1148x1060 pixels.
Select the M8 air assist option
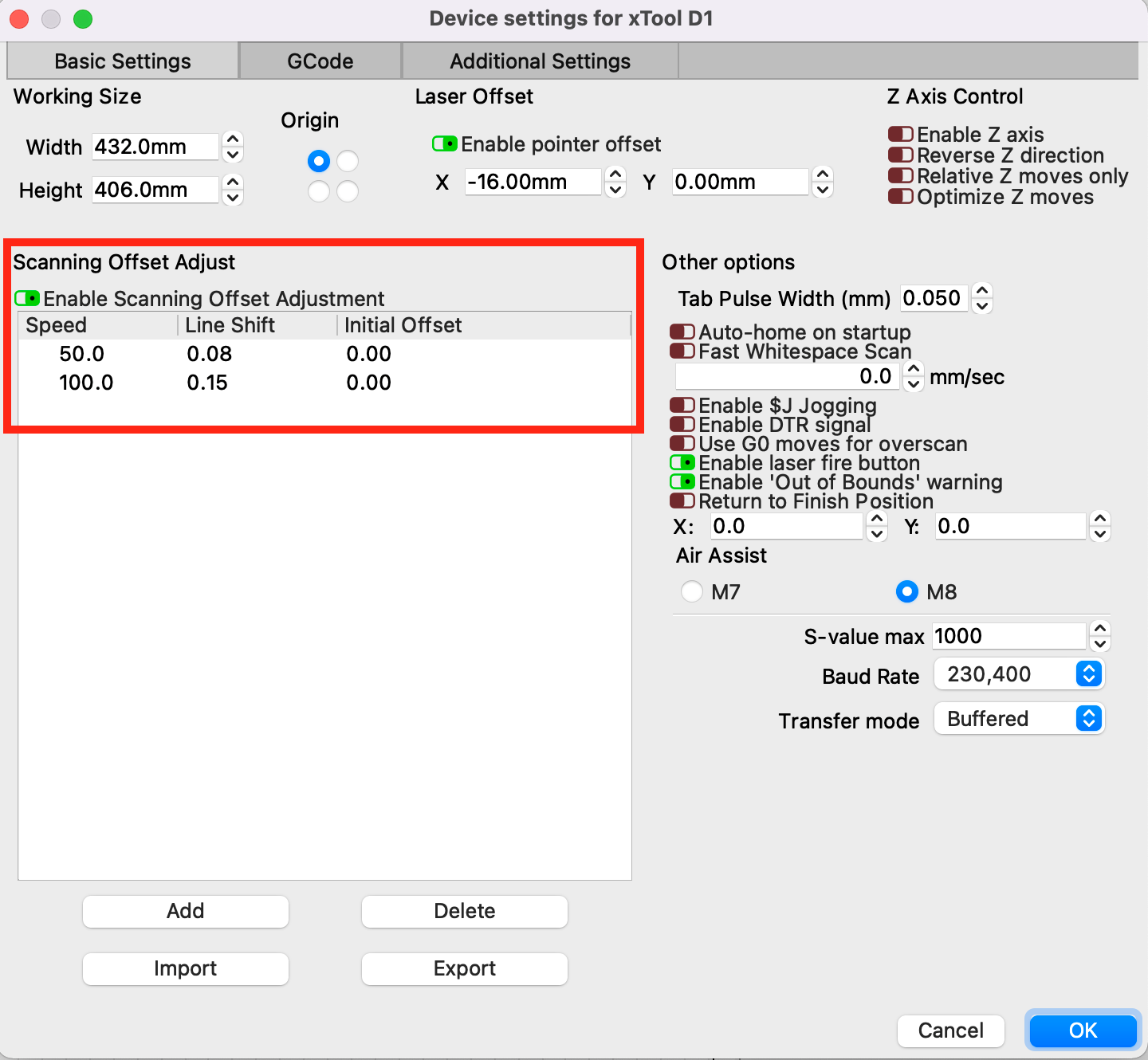pyautogui.click(x=907, y=591)
